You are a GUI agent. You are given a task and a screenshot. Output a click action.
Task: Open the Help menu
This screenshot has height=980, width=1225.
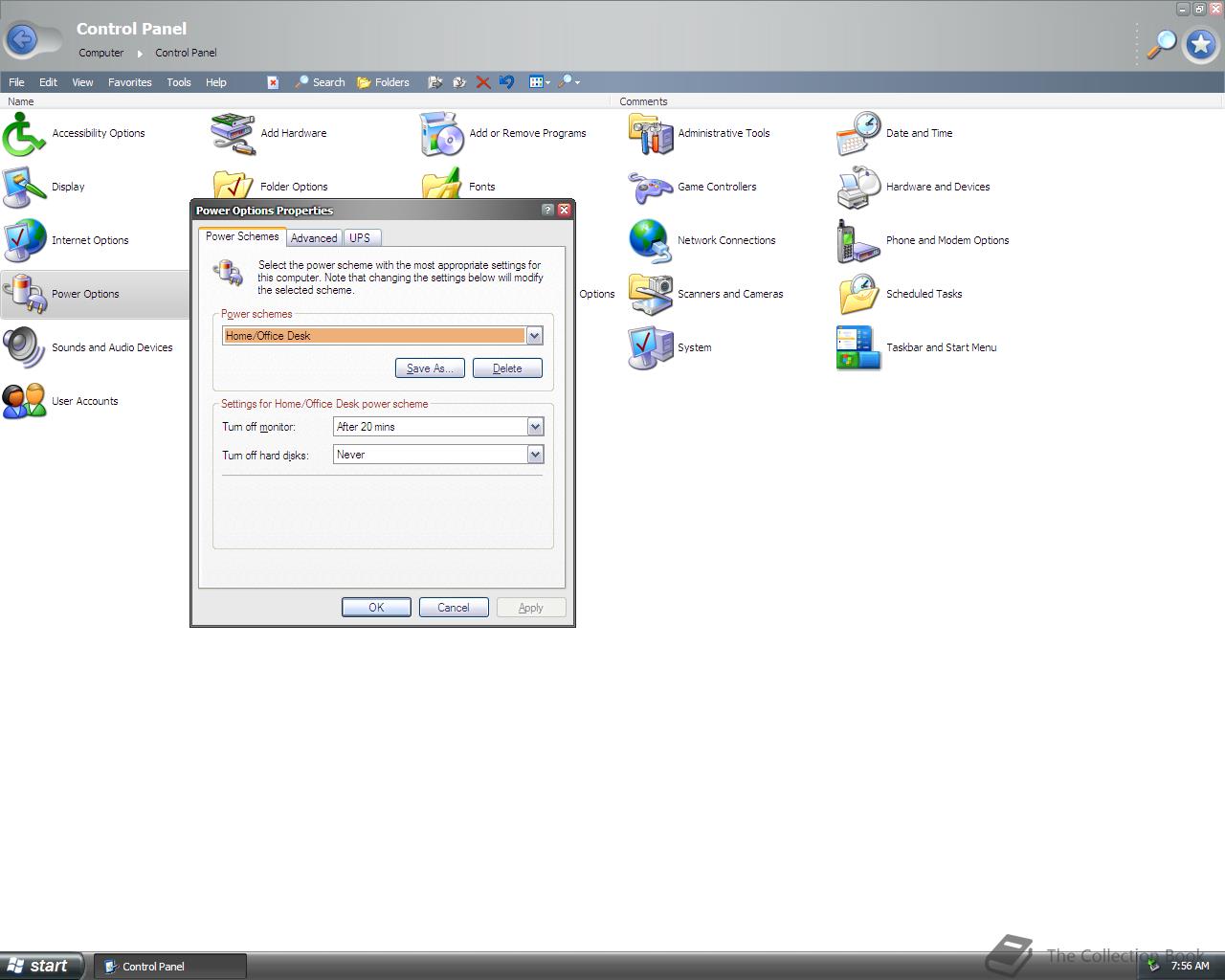coord(216,82)
